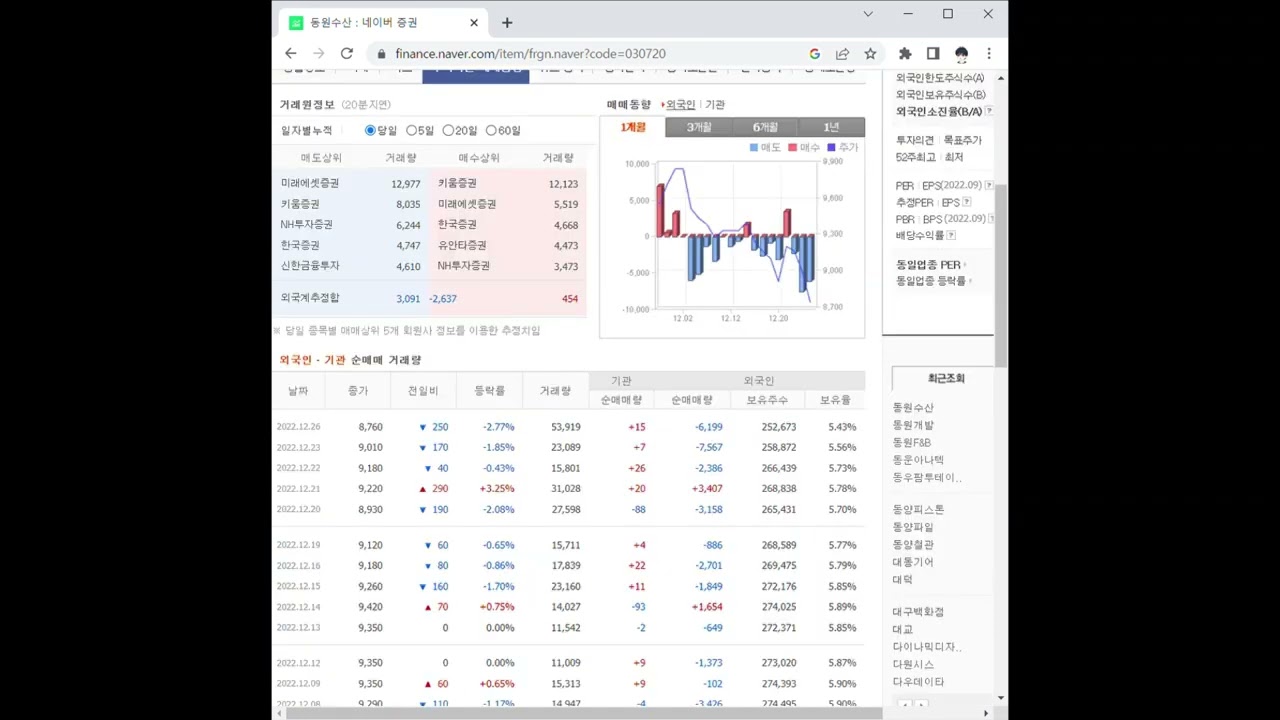This screenshot has height=720, width=1280.
Task: Open 다우데이타 in recent views list
Action: 918,682
